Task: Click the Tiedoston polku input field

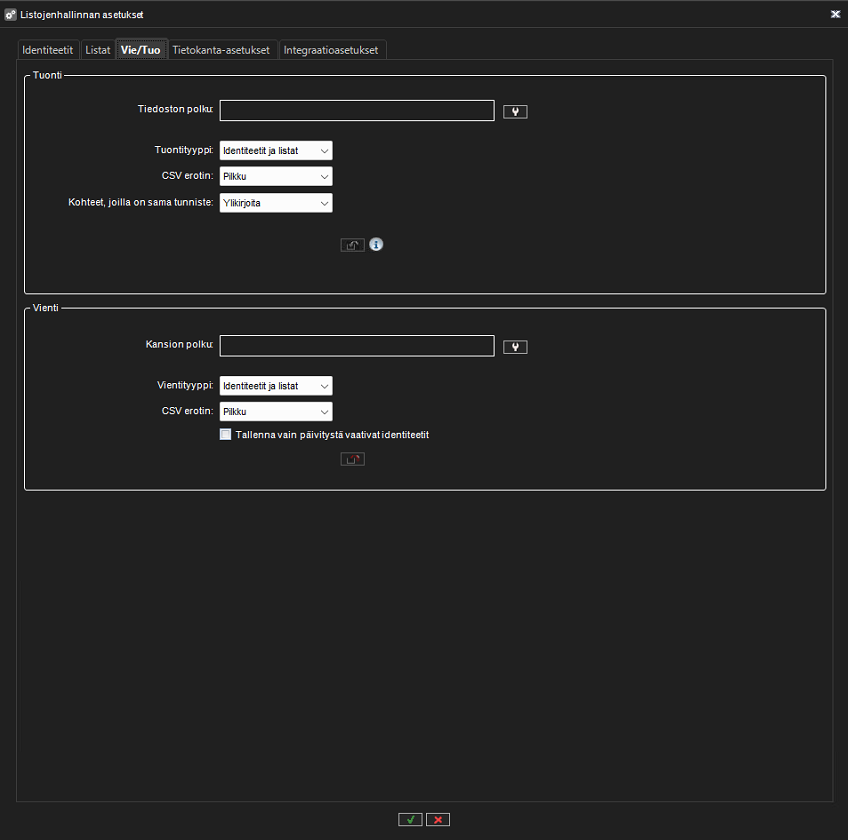Action: (x=357, y=110)
